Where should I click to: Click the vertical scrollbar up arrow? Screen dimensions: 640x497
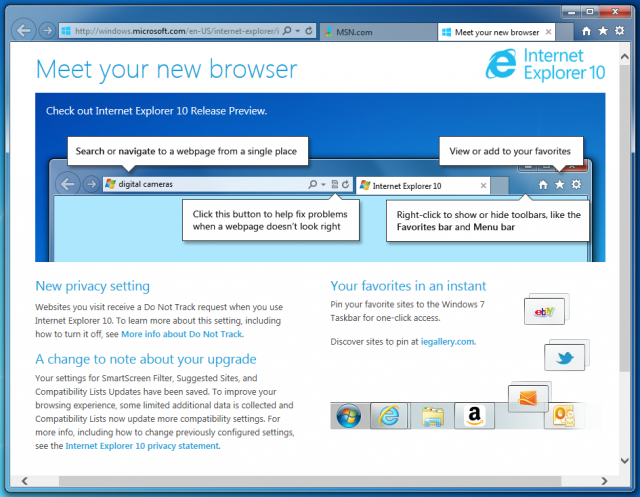[624, 57]
